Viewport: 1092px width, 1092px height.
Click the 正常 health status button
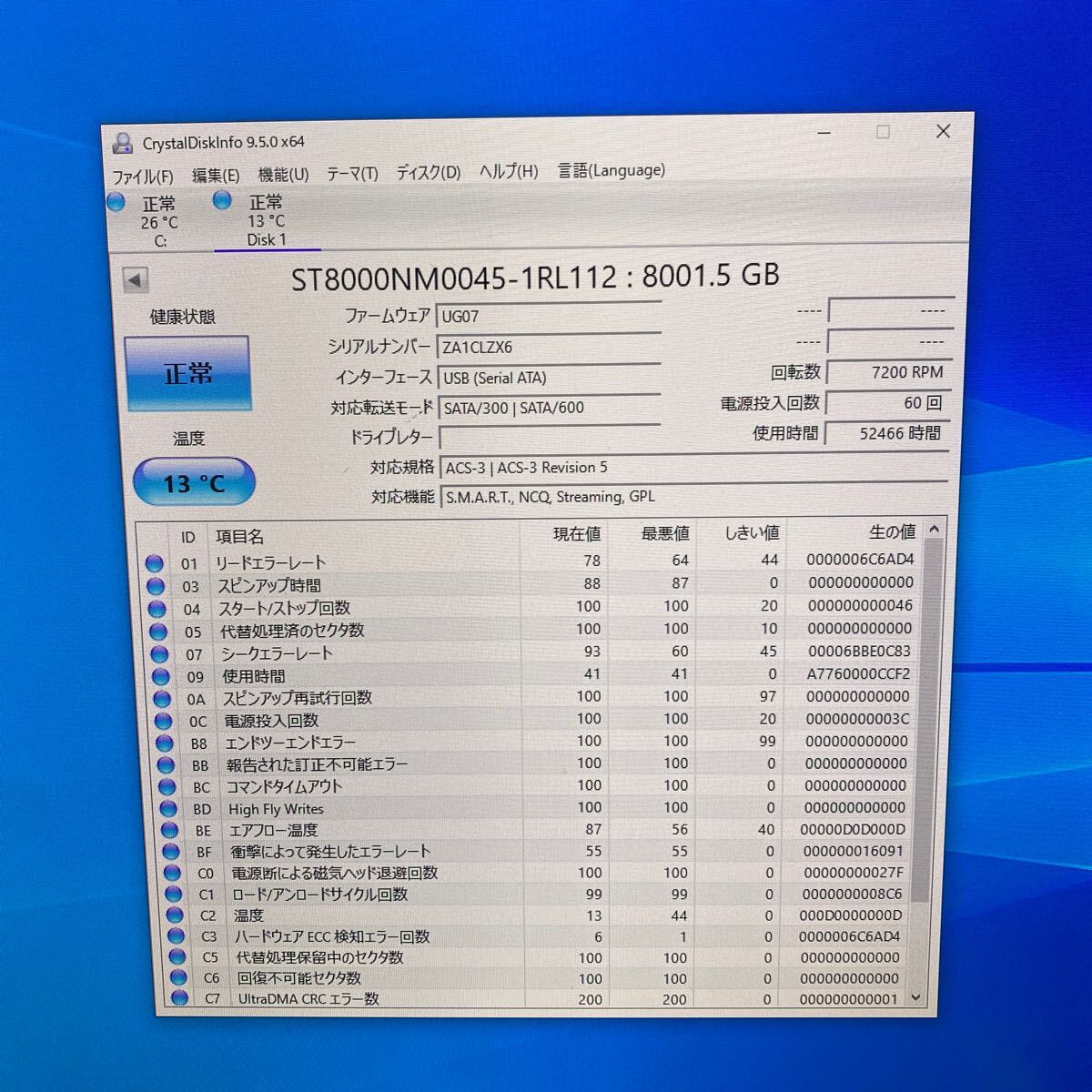[187, 373]
